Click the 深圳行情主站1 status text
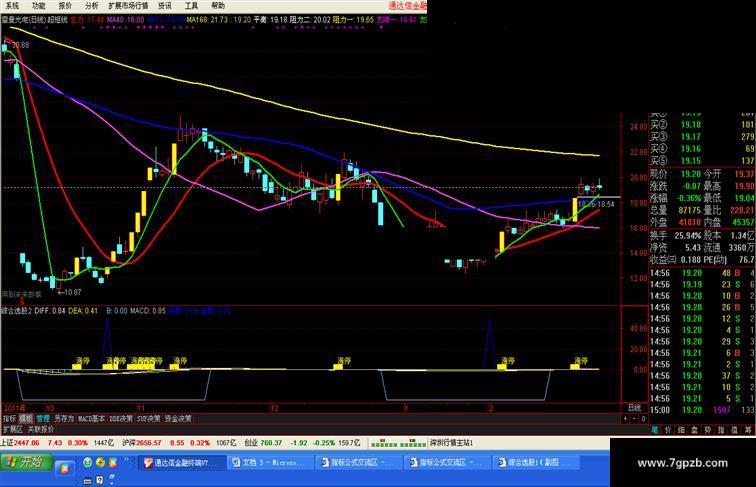756x487 pixels. [x=451, y=442]
